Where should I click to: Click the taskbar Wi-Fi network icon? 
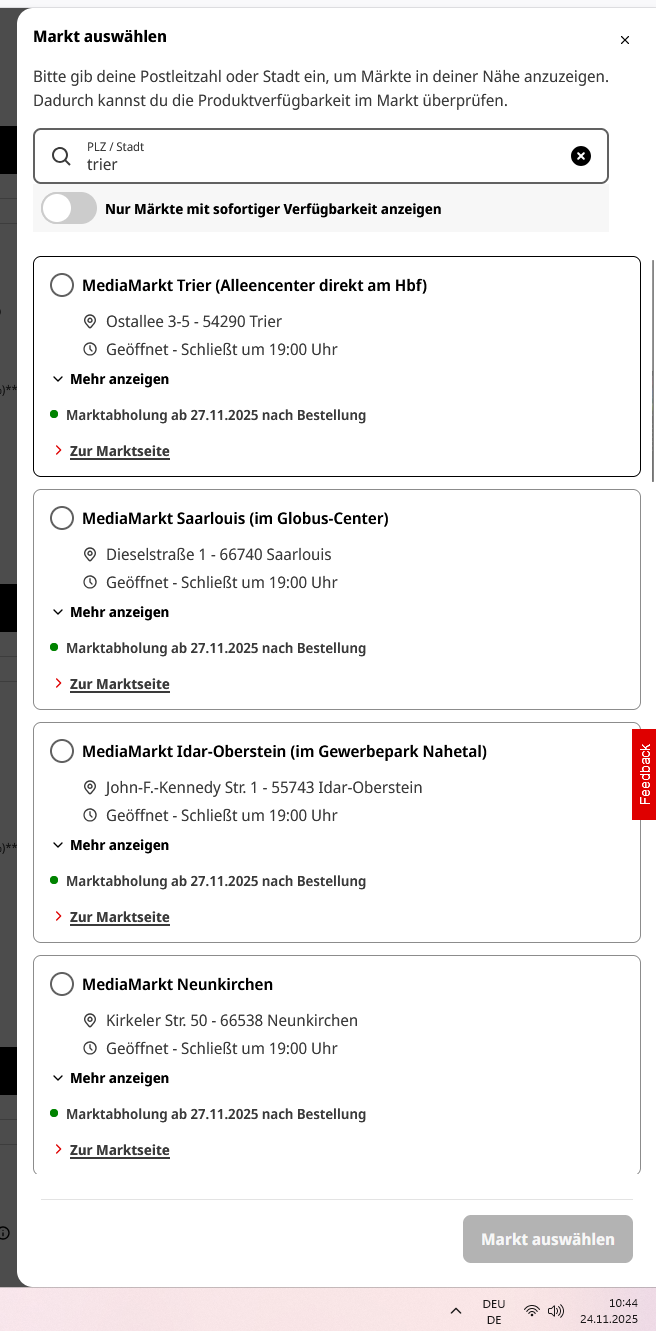[x=532, y=1311]
